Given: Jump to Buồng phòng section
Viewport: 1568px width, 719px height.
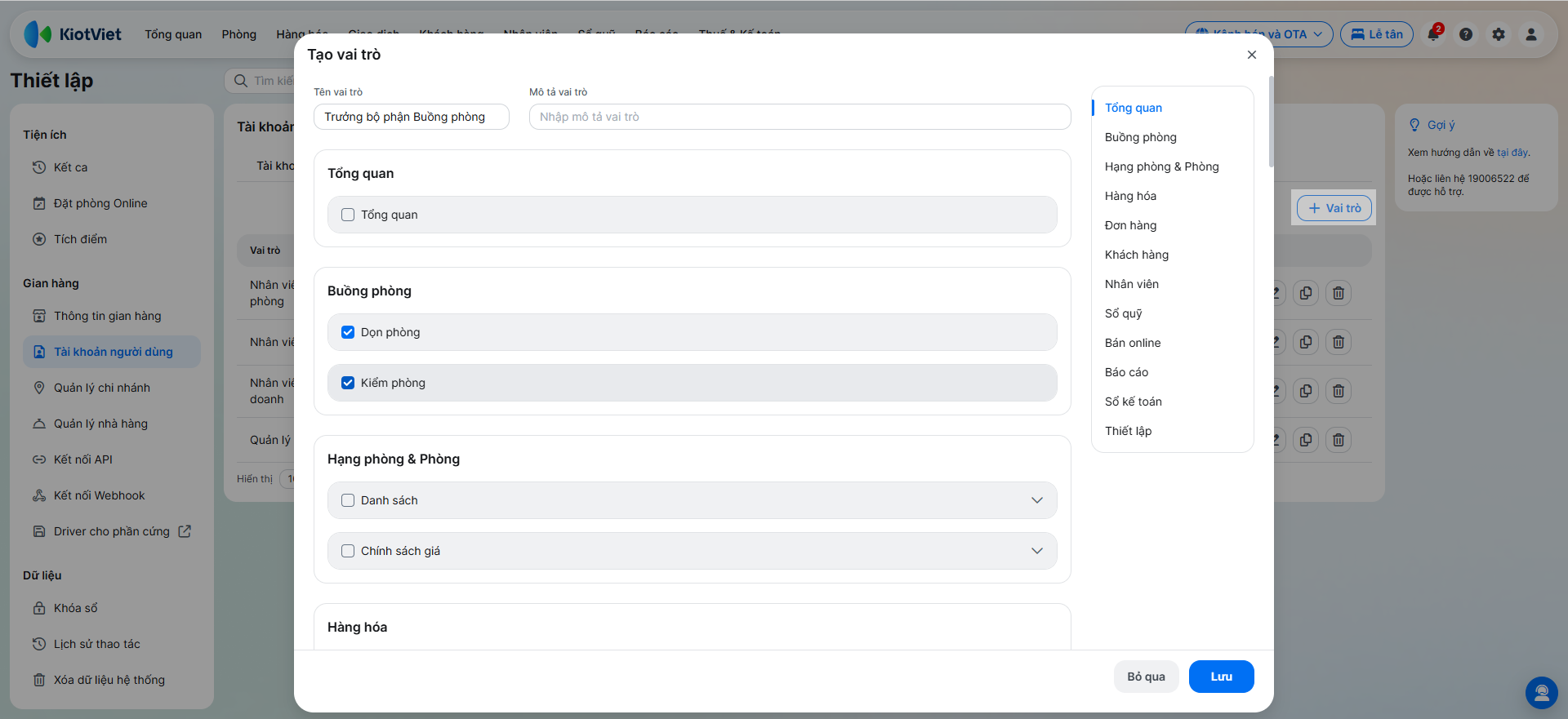Looking at the screenshot, I should (1141, 137).
